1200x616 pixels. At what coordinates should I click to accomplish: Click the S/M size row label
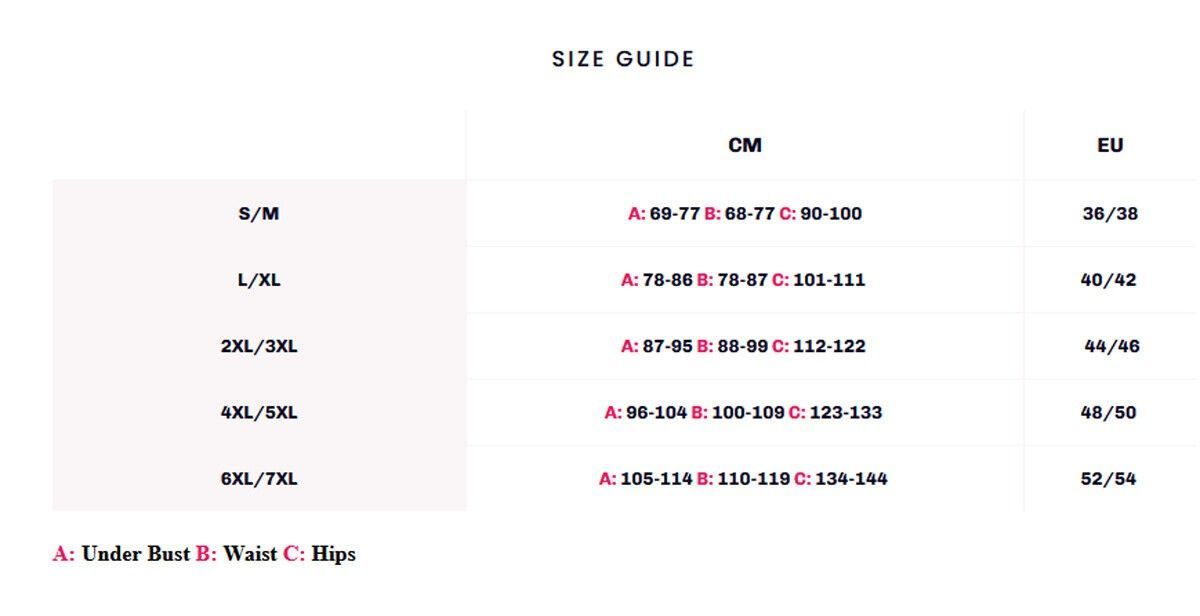(259, 213)
